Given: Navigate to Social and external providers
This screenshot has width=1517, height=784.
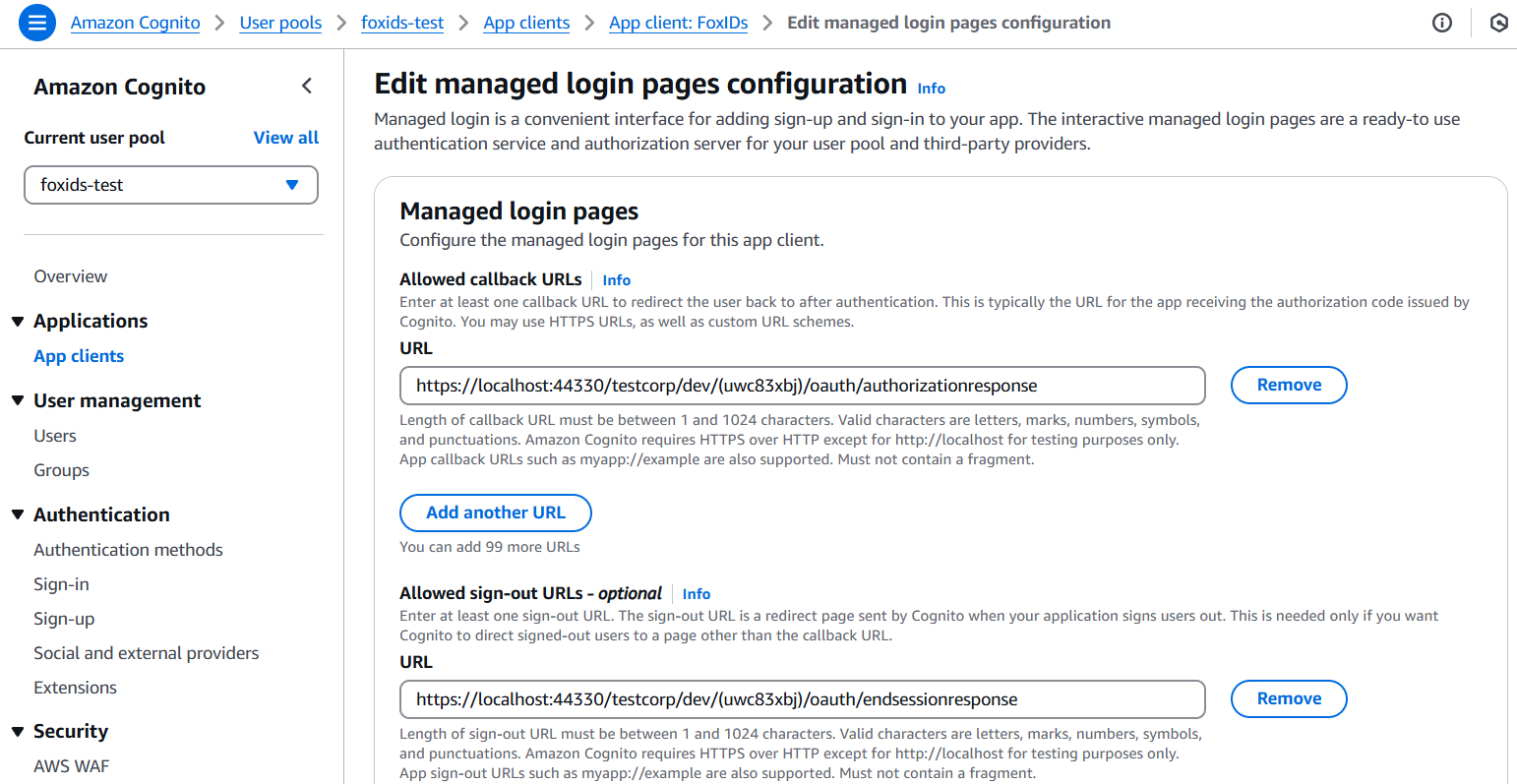Looking at the screenshot, I should pos(146,652).
